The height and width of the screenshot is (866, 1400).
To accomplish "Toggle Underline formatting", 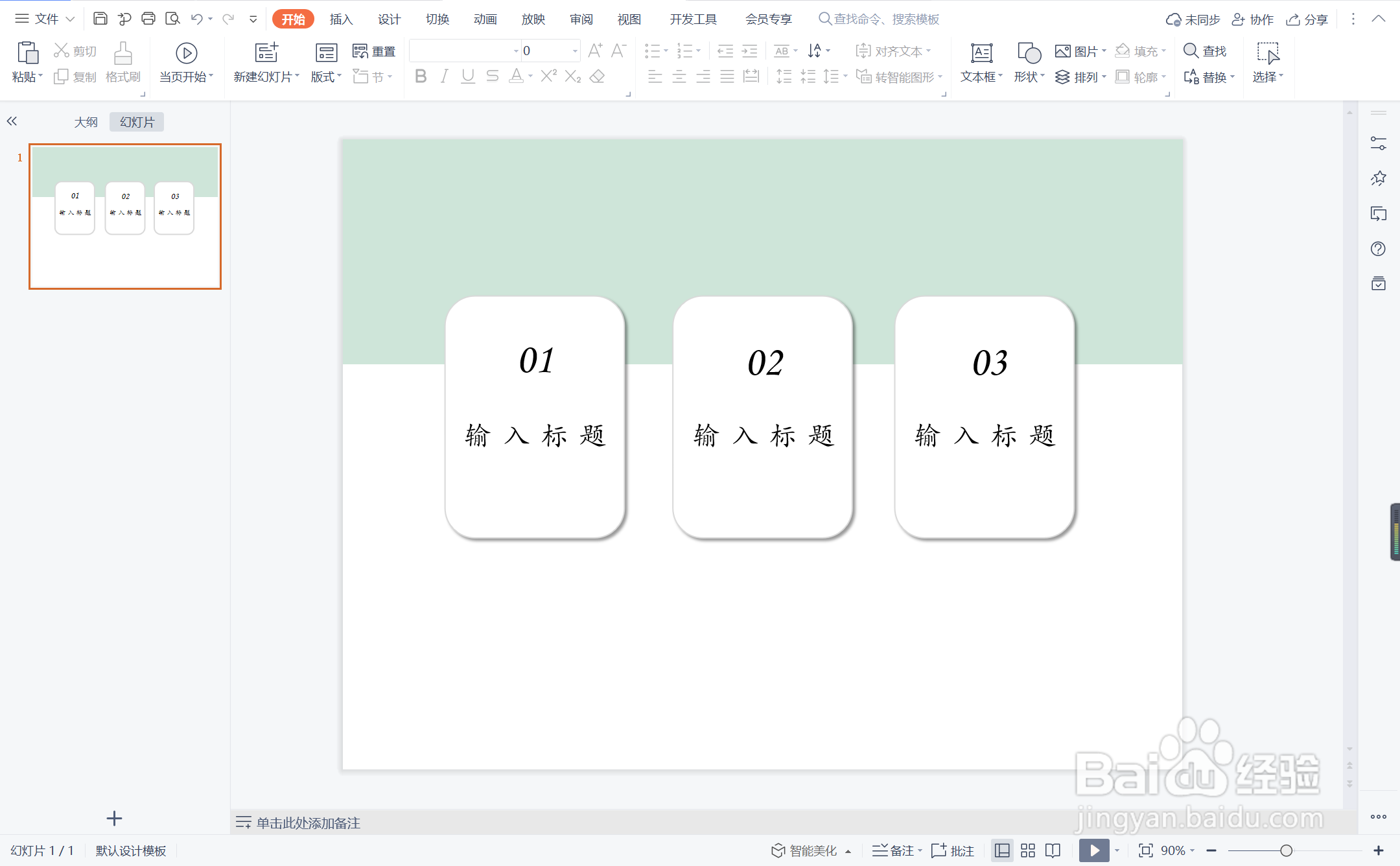I will 468,76.
